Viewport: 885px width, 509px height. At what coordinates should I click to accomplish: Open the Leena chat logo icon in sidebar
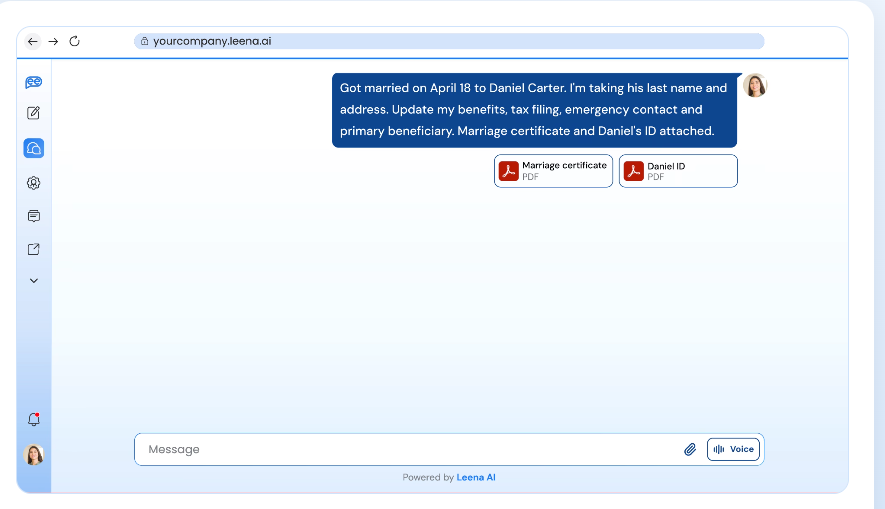pyautogui.click(x=34, y=82)
